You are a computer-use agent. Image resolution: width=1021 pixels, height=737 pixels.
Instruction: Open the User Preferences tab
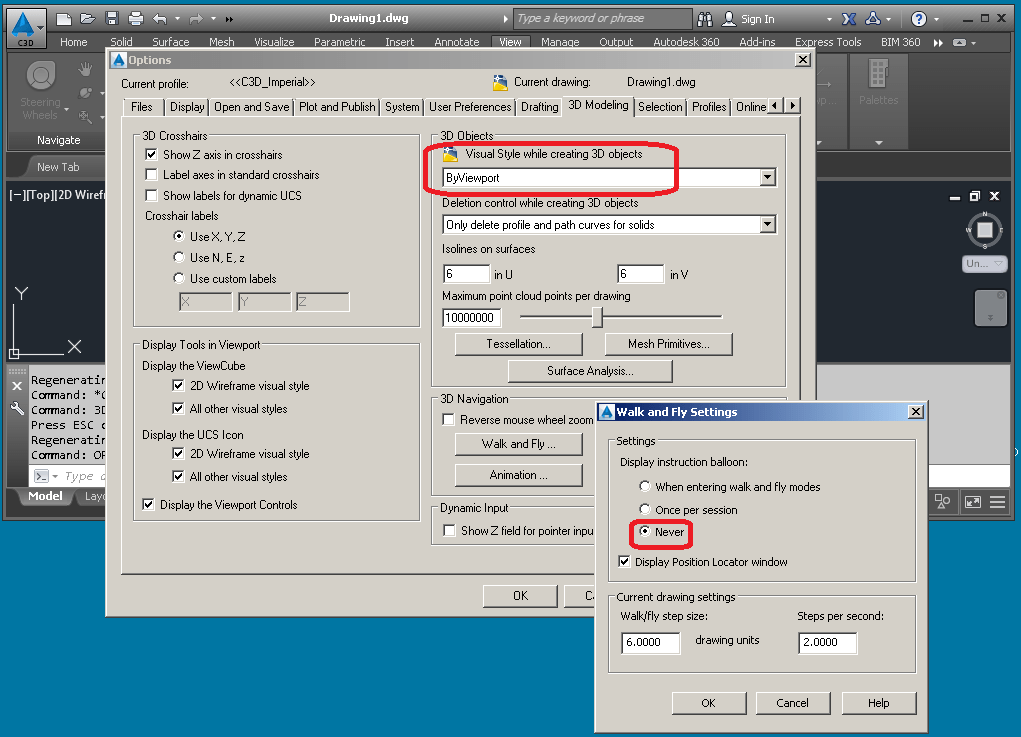(470, 107)
